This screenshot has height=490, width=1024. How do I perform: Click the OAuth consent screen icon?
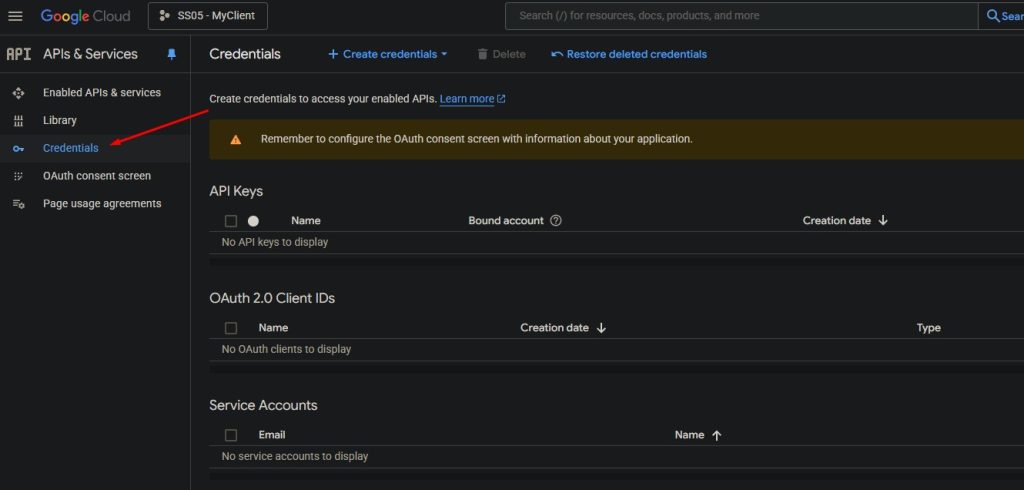[x=18, y=176]
